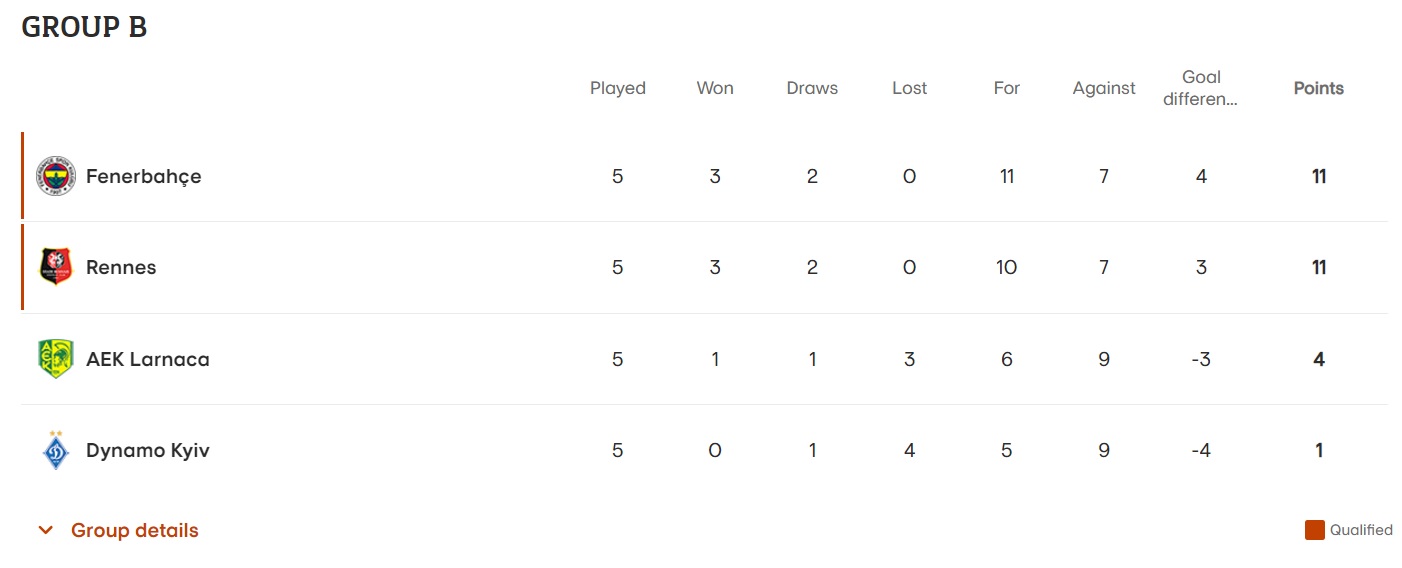The width and height of the screenshot is (1402, 568).
Task: Click the Rennes club crest icon
Action: pyautogui.click(x=56, y=267)
